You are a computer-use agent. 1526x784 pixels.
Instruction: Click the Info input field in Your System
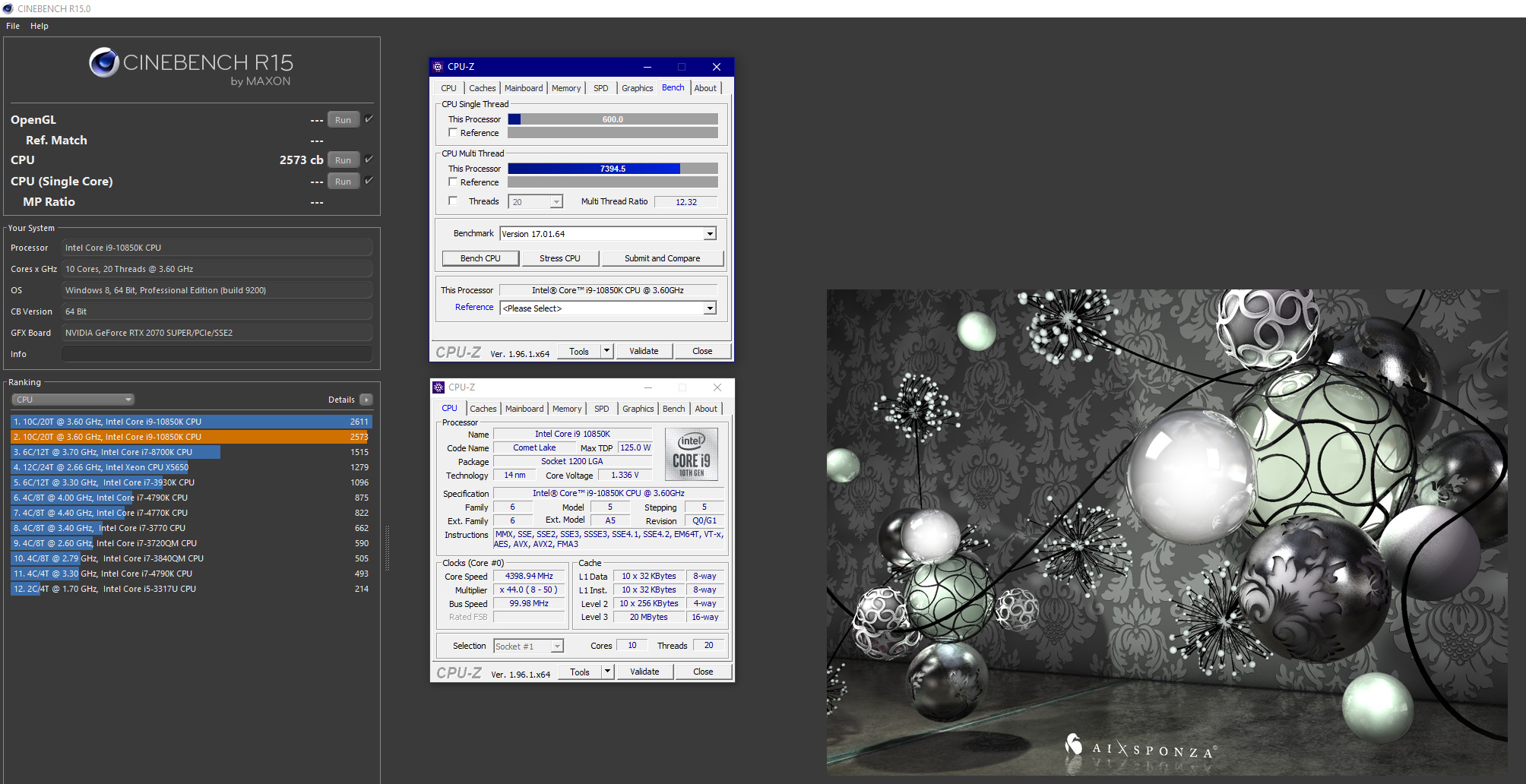coord(217,354)
